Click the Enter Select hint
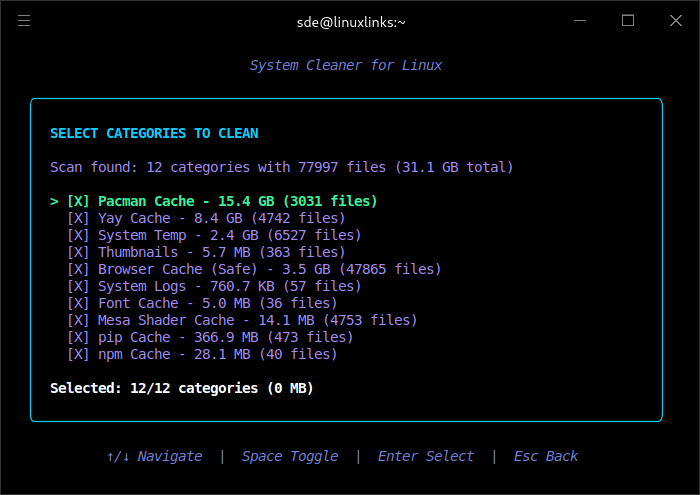 click(x=426, y=456)
